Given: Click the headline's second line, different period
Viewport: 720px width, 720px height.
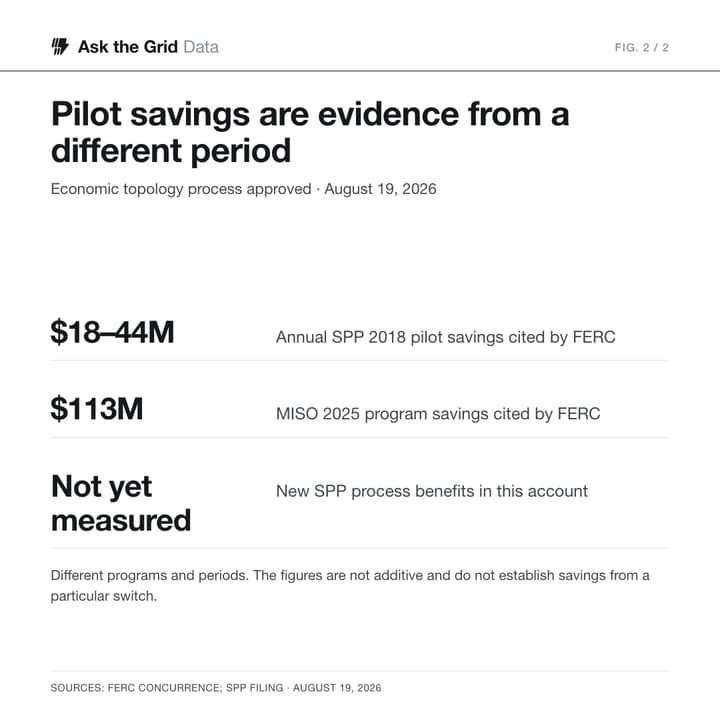Looking at the screenshot, I should (171, 151).
